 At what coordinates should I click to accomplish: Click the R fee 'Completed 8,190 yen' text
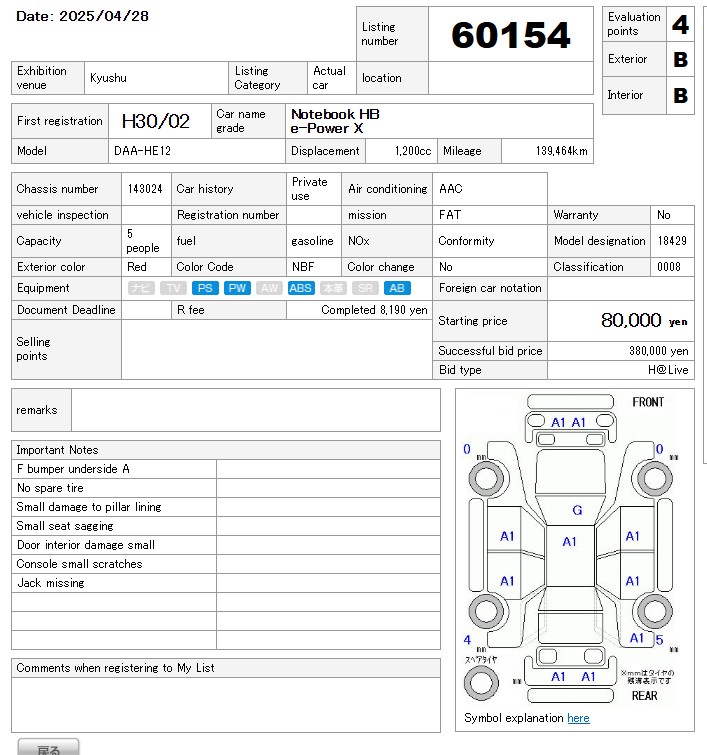374,310
